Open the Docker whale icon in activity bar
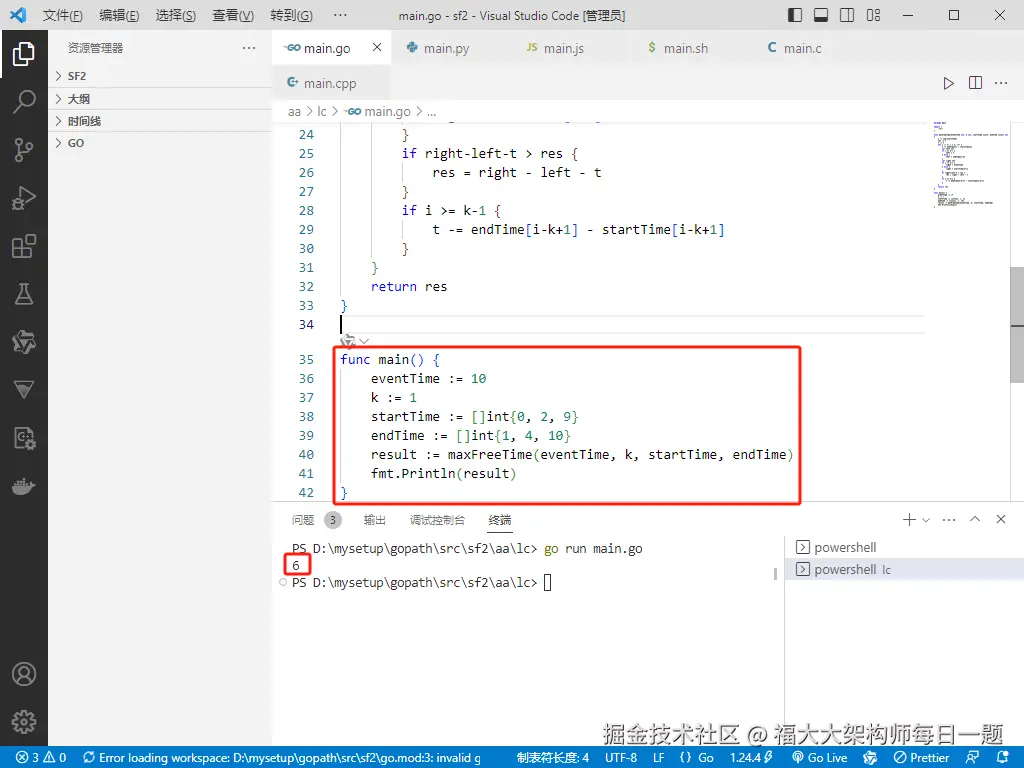 point(24,487)
